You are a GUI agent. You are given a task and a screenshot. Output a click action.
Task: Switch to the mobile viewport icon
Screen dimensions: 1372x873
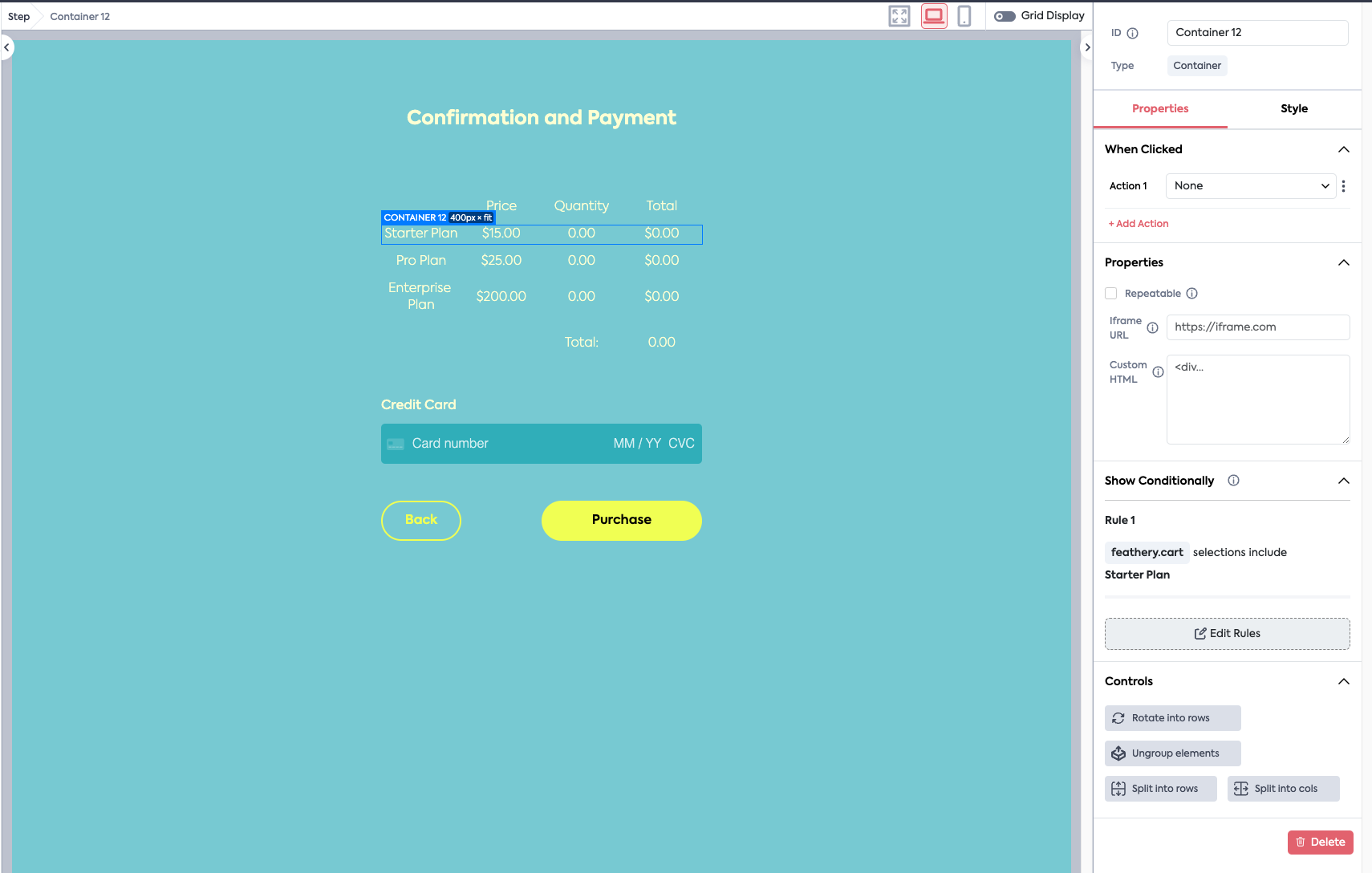coord(964,16)
